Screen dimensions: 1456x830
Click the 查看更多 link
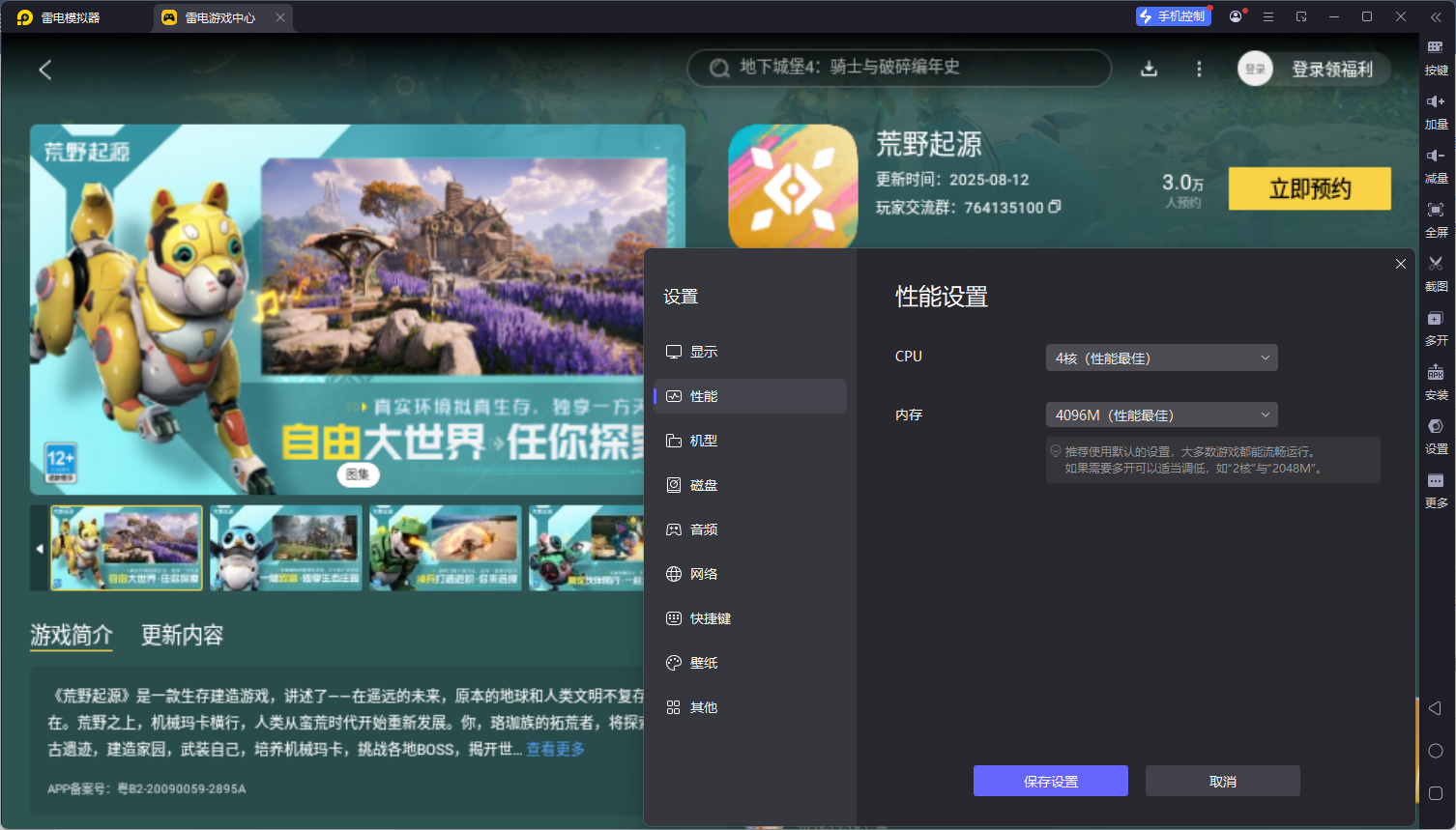[555, 749]
